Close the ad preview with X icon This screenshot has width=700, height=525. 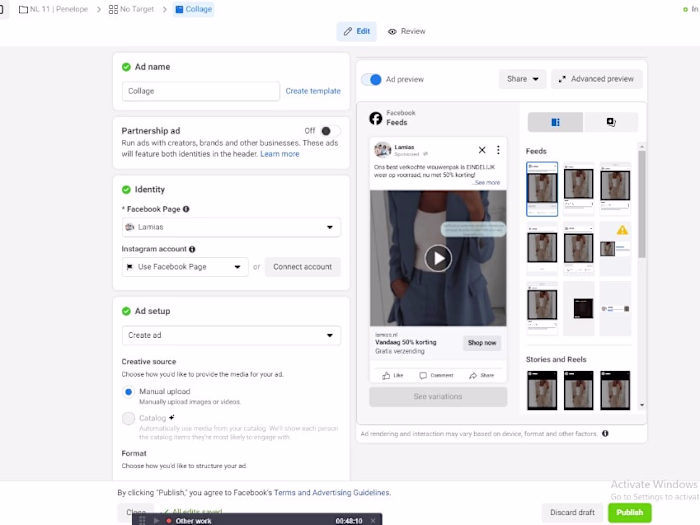click(x=482, y=150)
